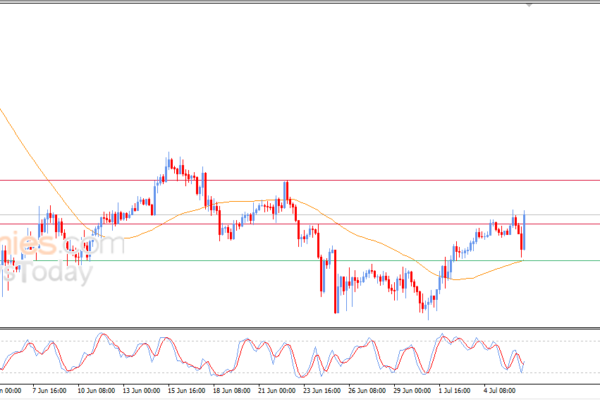Viewport: 600px width, 400px height.
Task: Click the '15 Jun 16:00' time axis label
Action: (186, 391)
